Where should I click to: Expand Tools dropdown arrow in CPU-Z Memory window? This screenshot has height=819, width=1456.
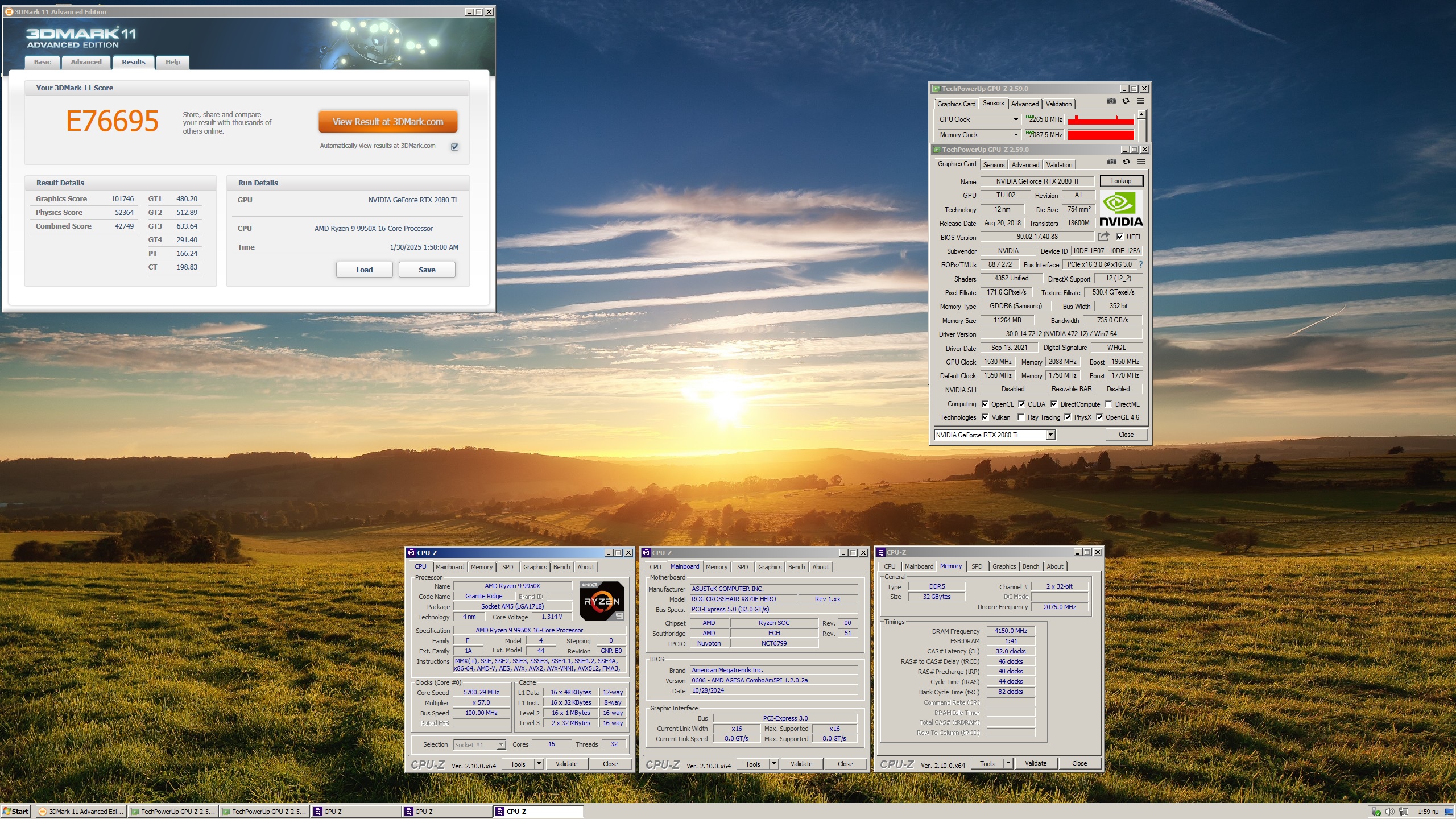tap(1008, 763)
